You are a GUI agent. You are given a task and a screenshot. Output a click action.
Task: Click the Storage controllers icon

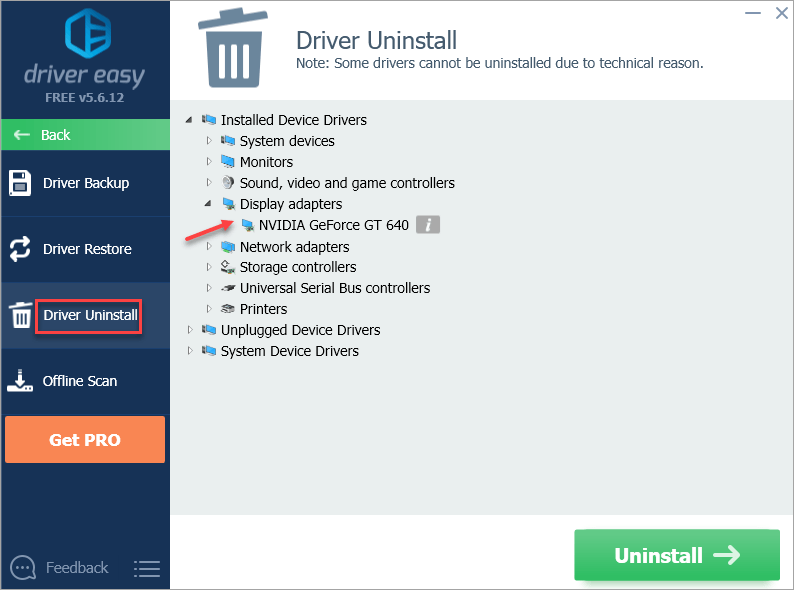coord(228,267)
